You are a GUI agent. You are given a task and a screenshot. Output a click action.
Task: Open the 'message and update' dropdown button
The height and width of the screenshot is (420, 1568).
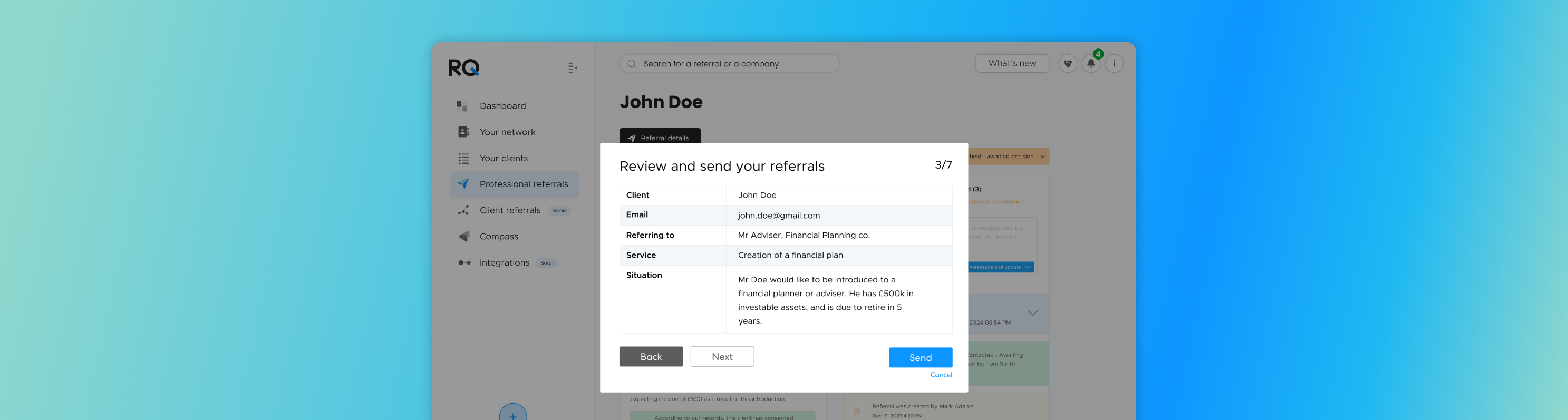[x=1001, y=267]
